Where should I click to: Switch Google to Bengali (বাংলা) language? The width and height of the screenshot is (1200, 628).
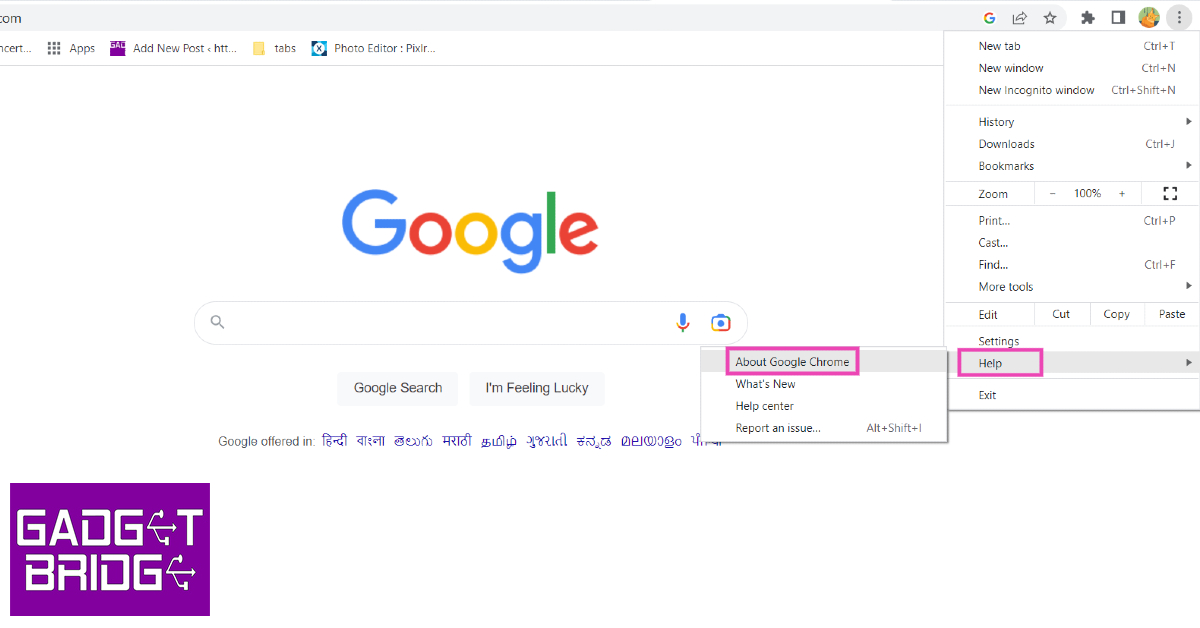pyautogui.click(x=370, y=441)
